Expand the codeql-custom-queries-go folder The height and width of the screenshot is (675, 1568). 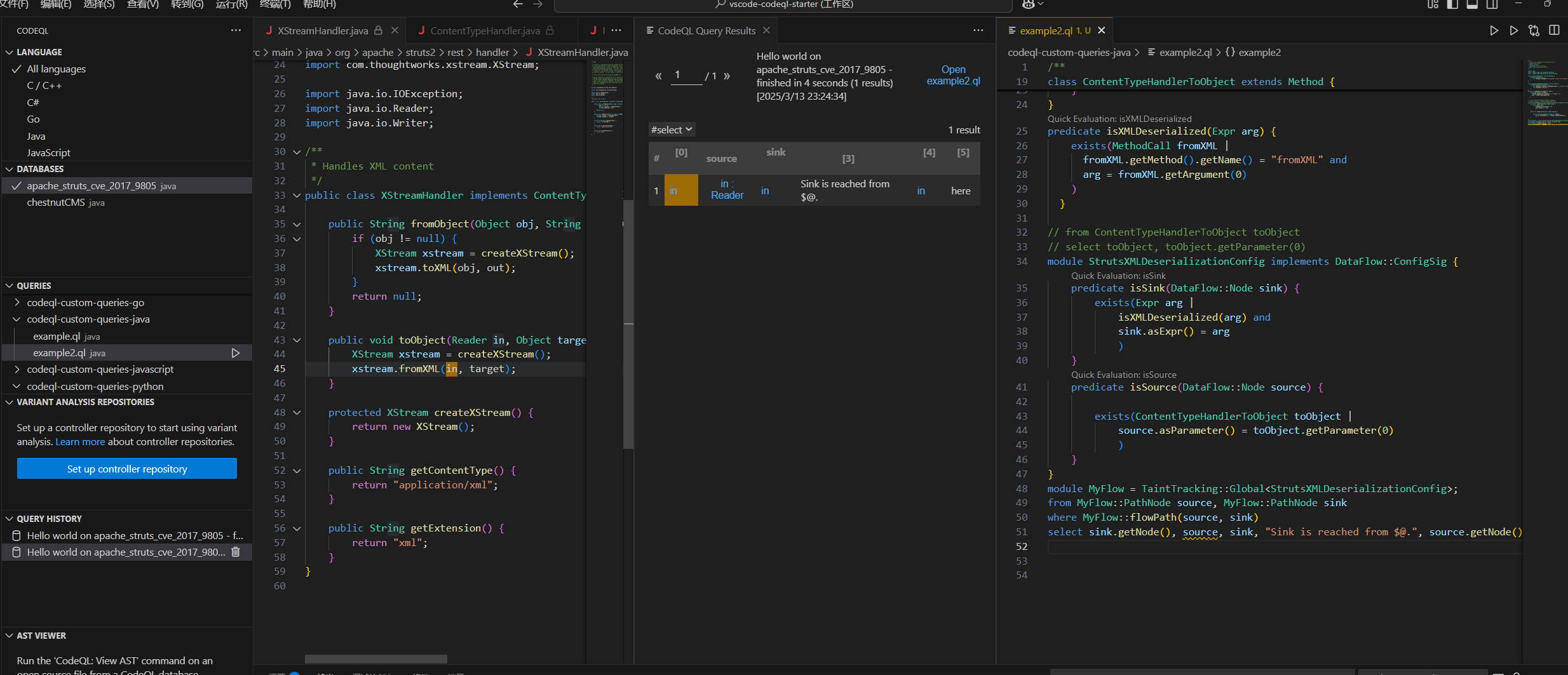click(x=85, y=303)
